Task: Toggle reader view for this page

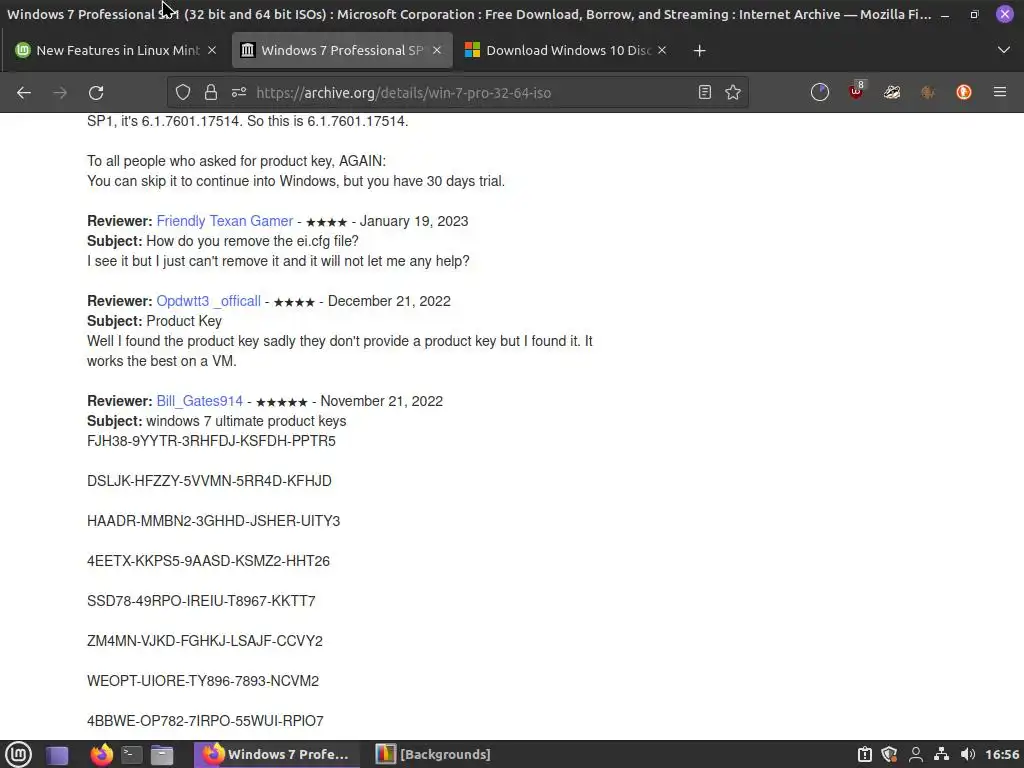Action: [705, 93]
